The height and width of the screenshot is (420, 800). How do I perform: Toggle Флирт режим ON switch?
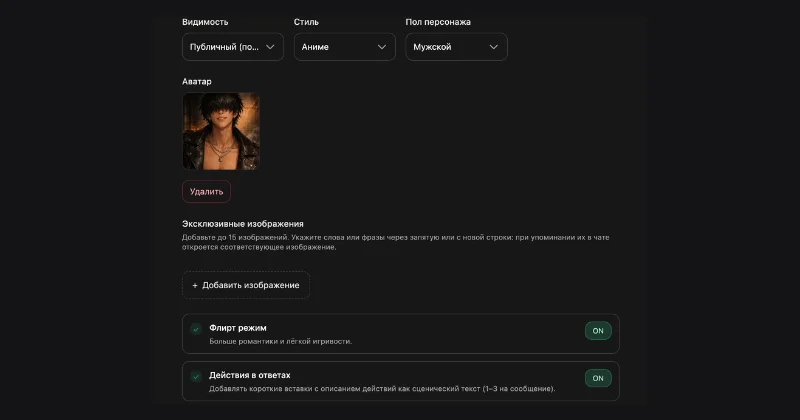click(598, 331)
